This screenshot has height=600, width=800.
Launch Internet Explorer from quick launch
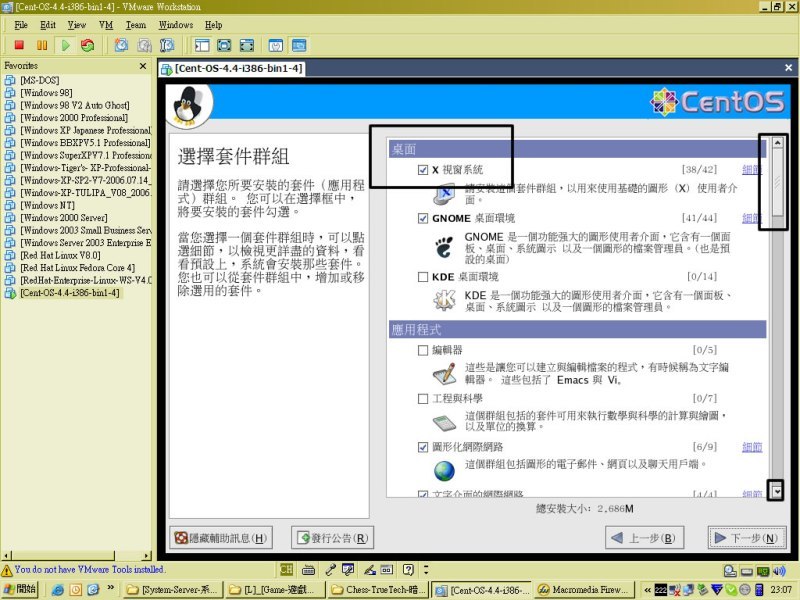coord(58,590)
